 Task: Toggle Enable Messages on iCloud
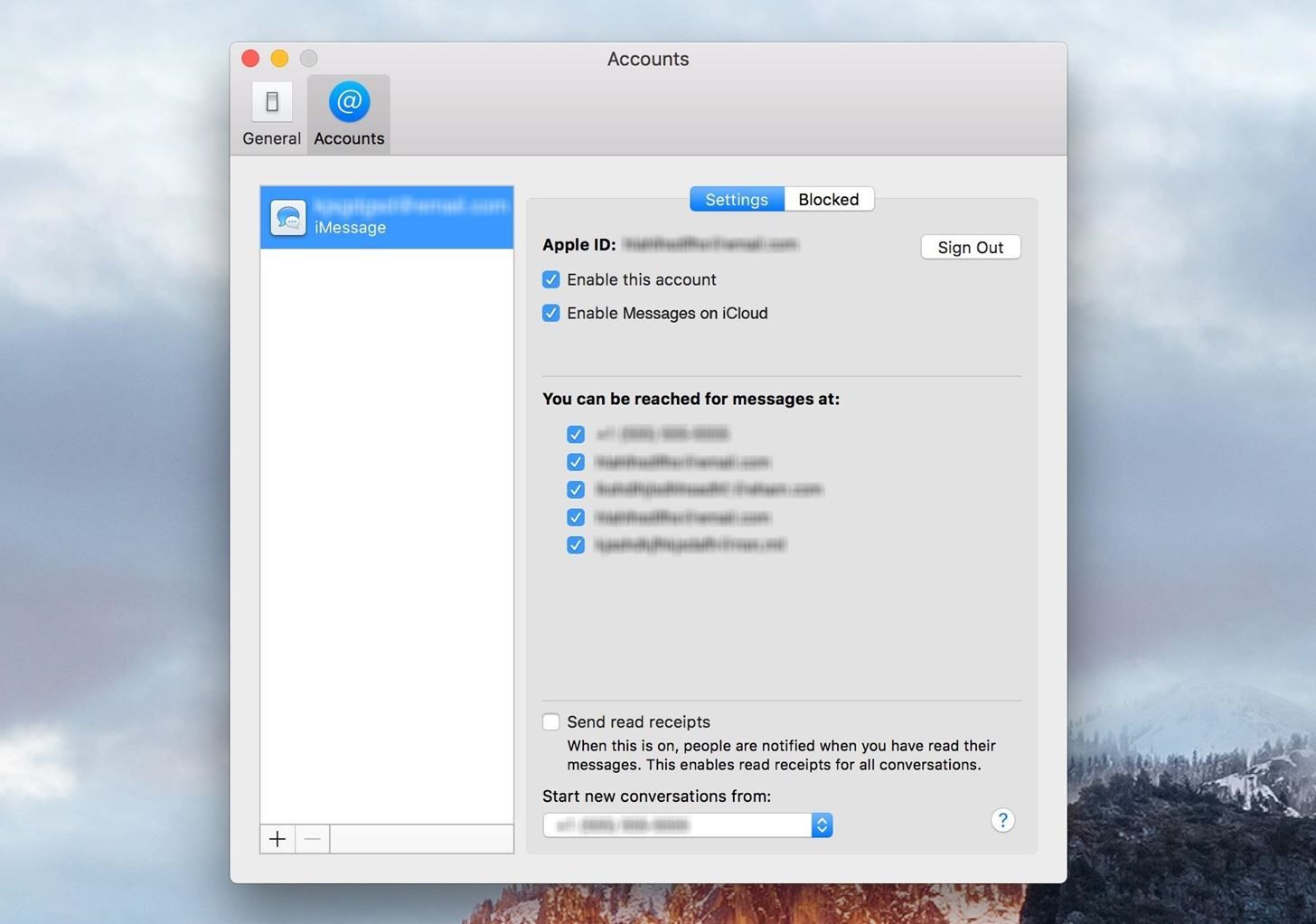pos(551,313)
